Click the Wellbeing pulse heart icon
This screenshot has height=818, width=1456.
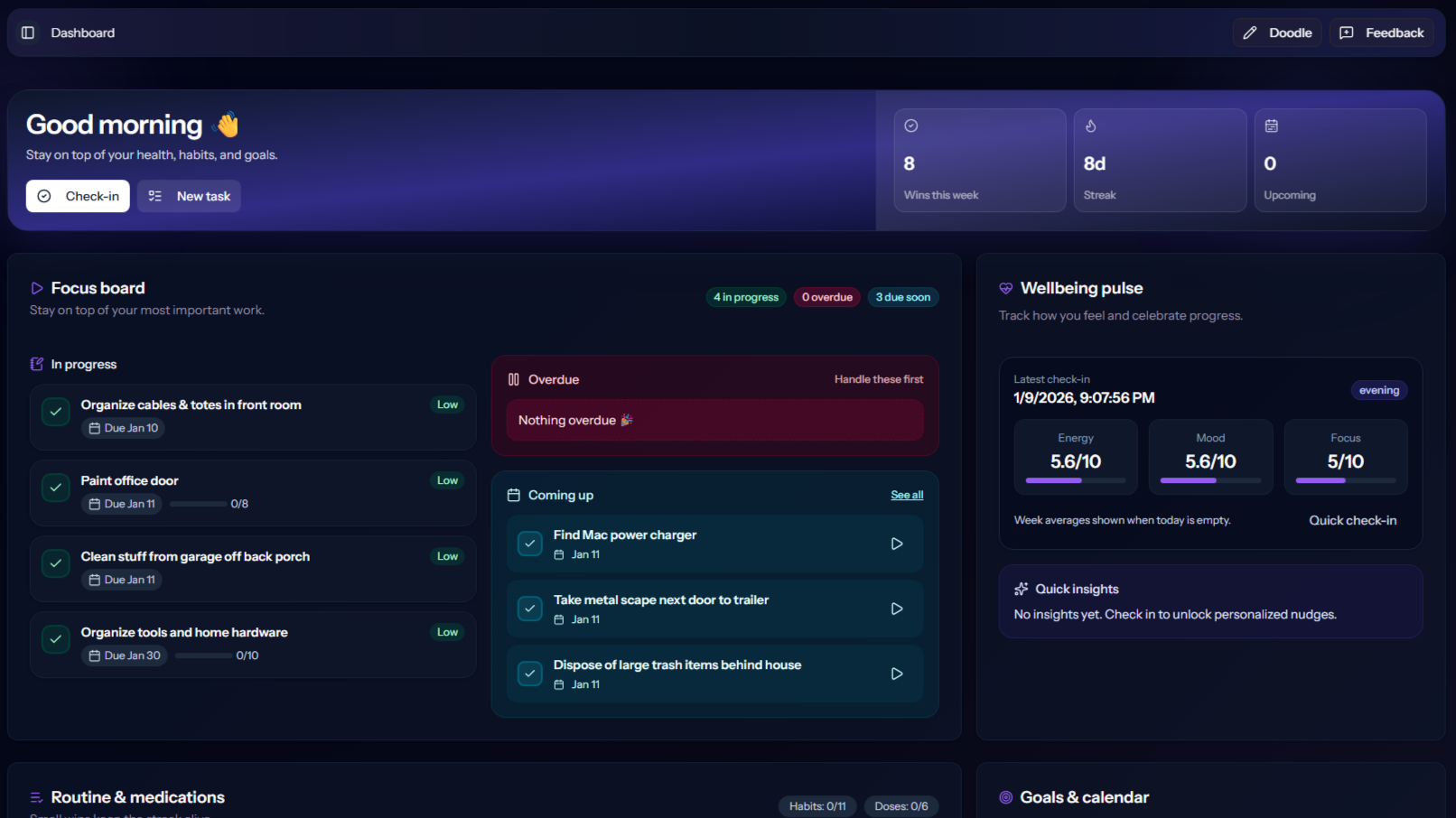point(1005,288)
